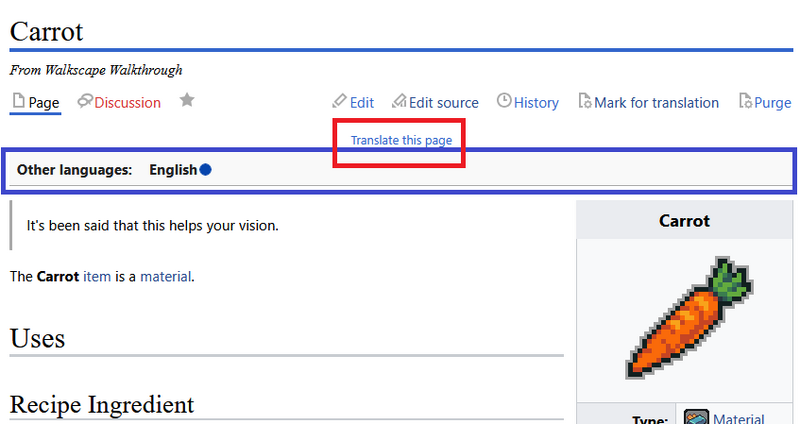Click the clock icon beside History
Screen dimensions: 800x424
point(504,102)
